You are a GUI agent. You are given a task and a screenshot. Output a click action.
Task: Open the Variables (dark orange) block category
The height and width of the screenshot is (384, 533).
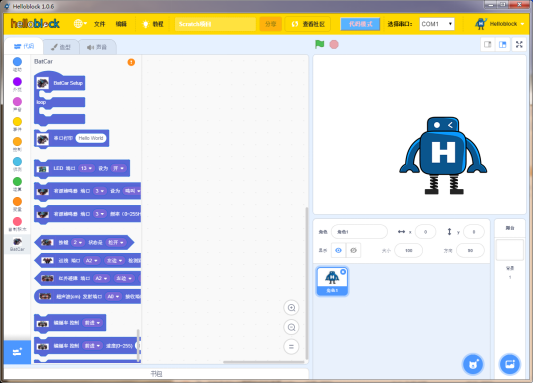tap(17, 204)
